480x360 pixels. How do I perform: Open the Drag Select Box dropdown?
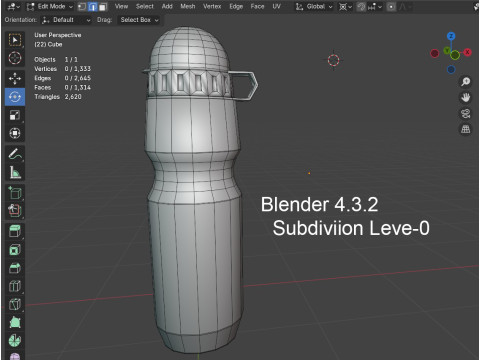click(139, 20)
